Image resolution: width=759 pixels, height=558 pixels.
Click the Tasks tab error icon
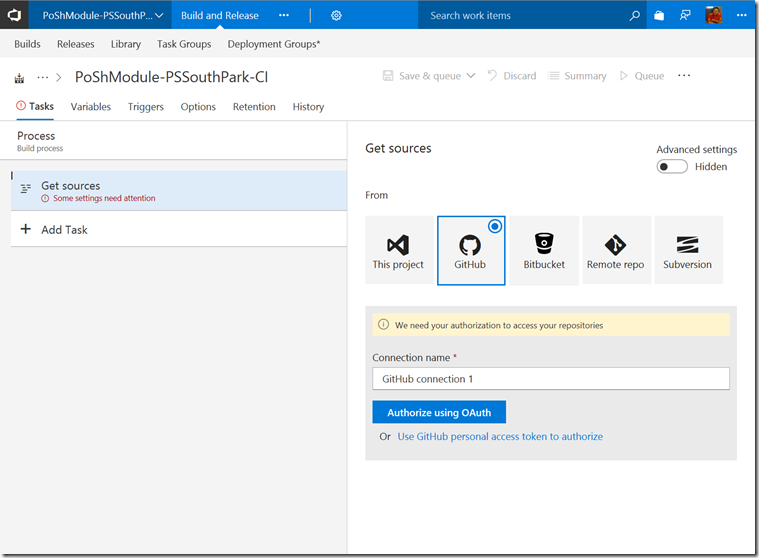(x=21, y=106)
